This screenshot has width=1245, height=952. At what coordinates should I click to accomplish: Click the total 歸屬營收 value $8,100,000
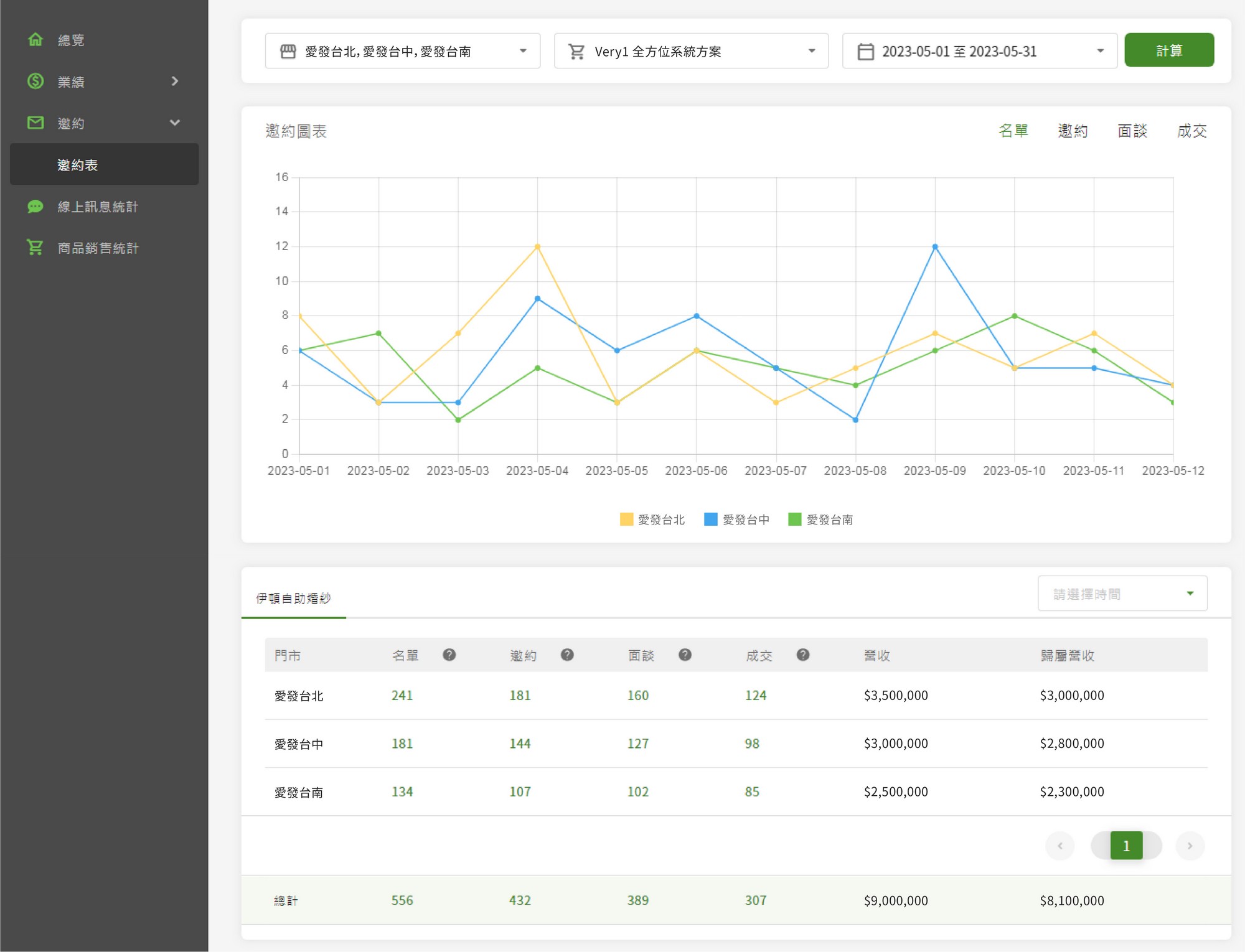pos(1072,900)
